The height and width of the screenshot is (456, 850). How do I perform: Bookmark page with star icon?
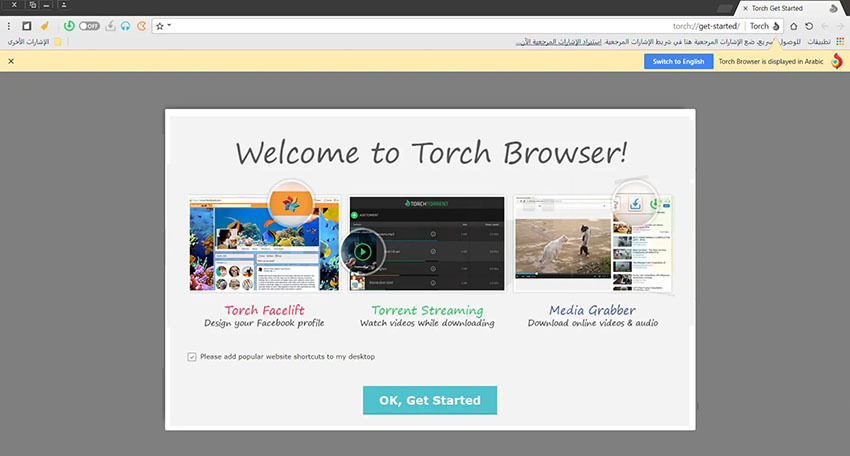pyautogui.click(x=160, y=25)
